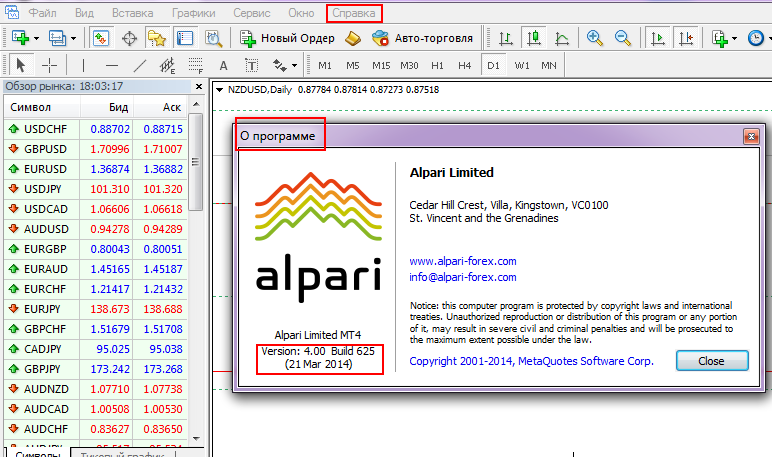
Task: Click the Close button in About dialog
Action: 712,361
